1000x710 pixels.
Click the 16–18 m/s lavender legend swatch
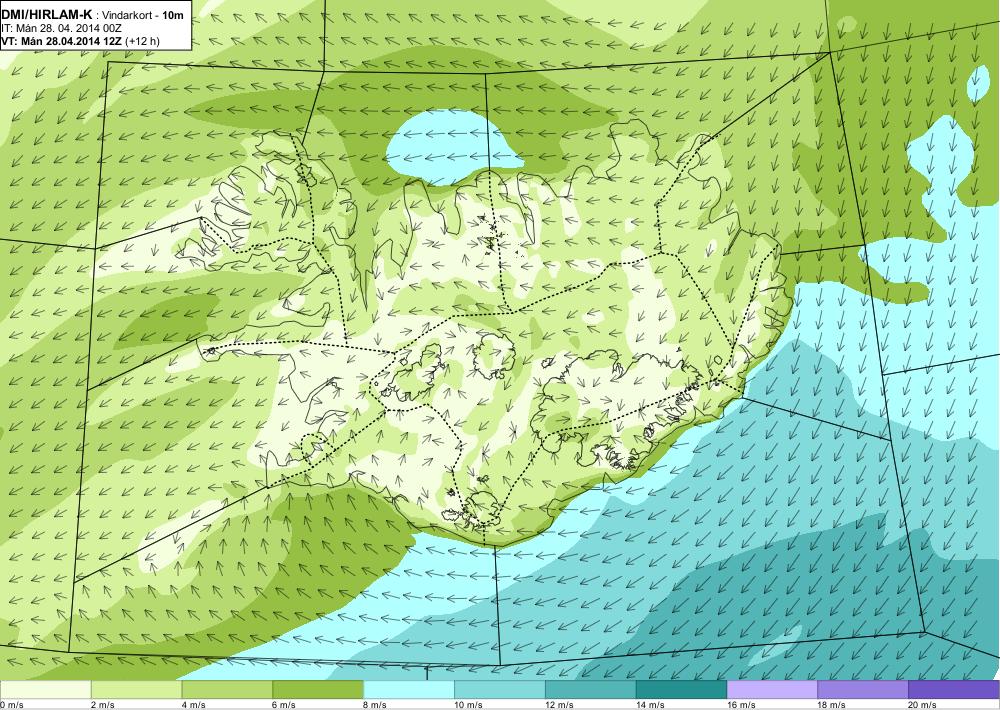point(772,690)
